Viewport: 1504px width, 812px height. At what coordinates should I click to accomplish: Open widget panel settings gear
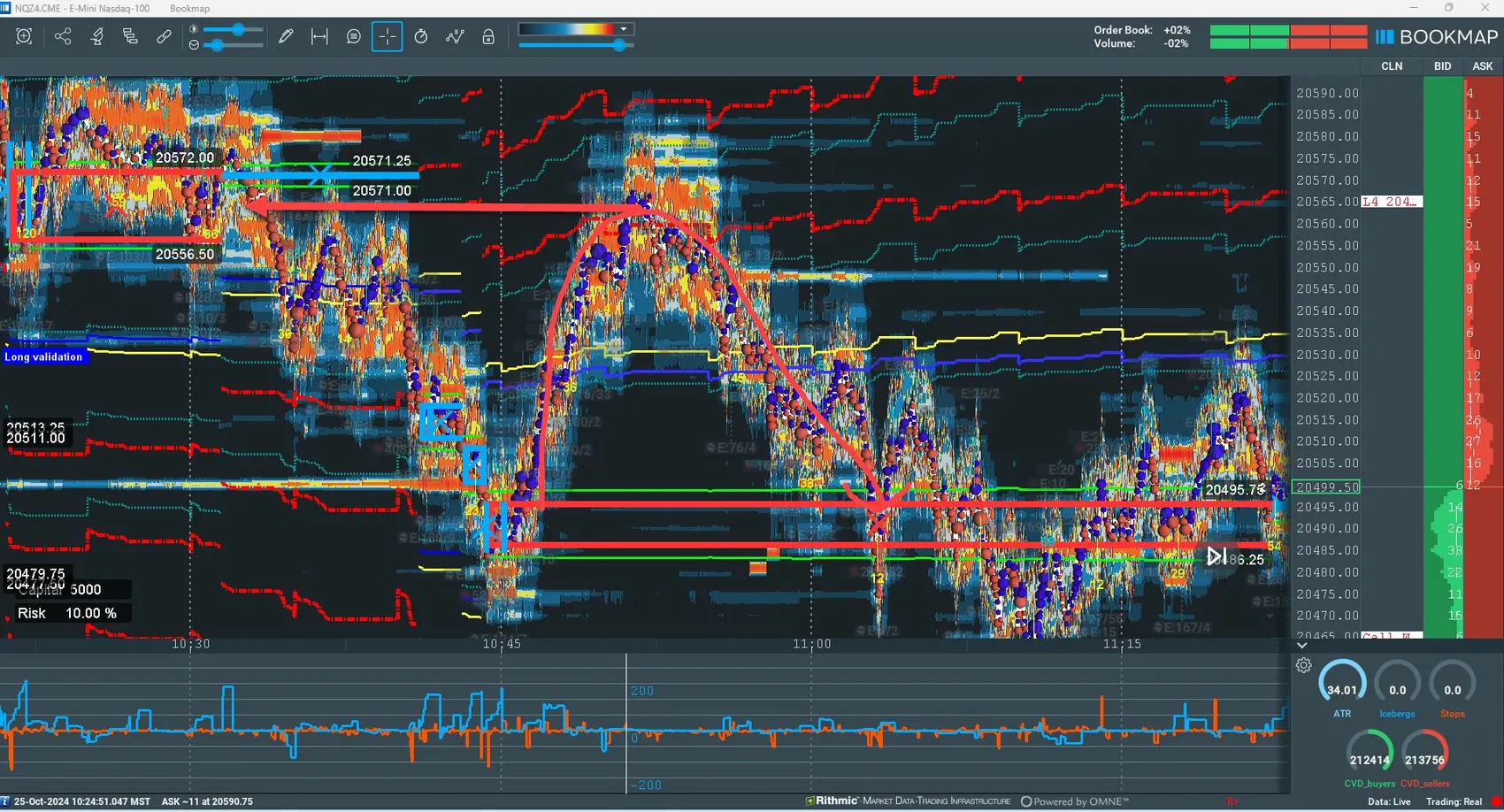[1303, 665]
